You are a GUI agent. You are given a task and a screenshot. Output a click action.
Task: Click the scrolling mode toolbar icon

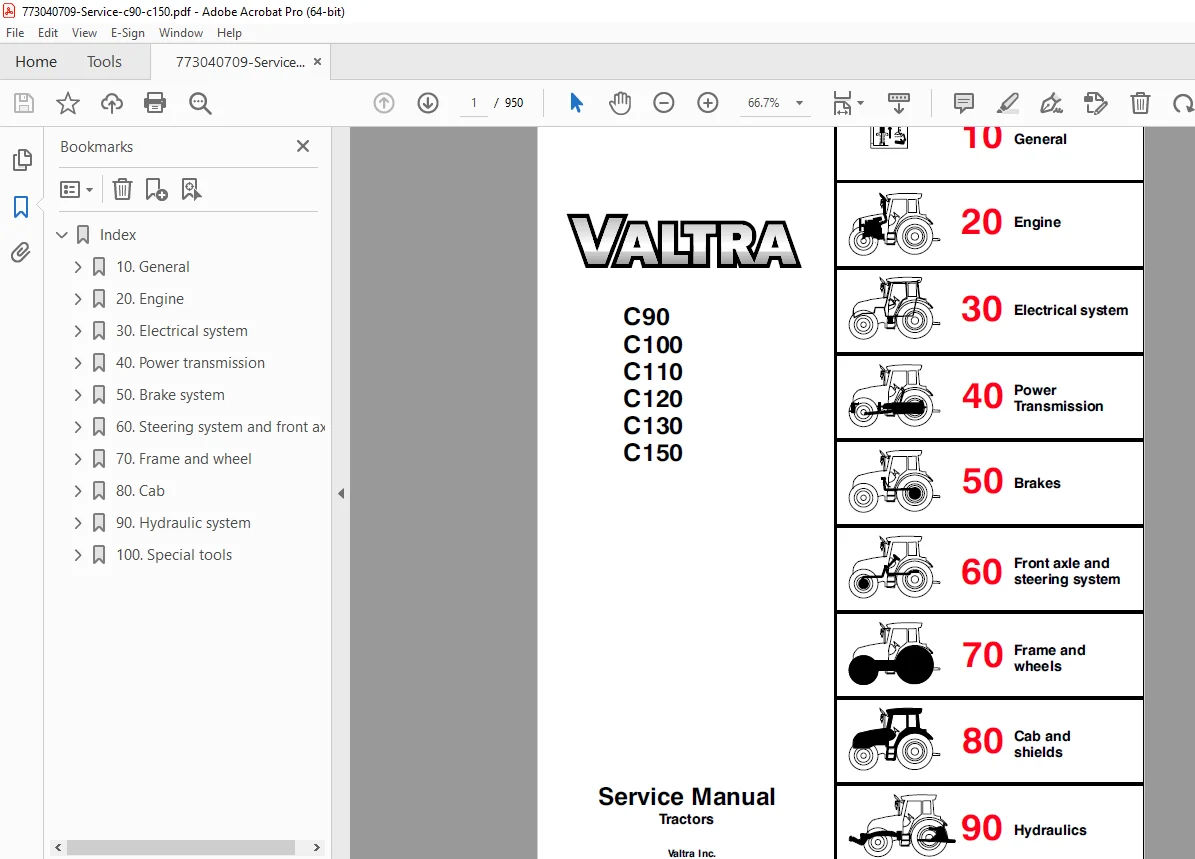click(899, 103)
